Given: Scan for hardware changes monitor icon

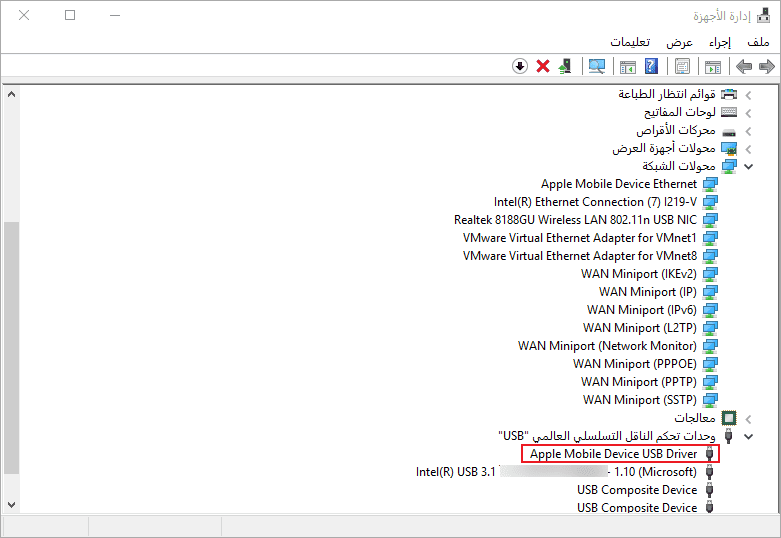Looking at the screenshot, I should 597,66.
